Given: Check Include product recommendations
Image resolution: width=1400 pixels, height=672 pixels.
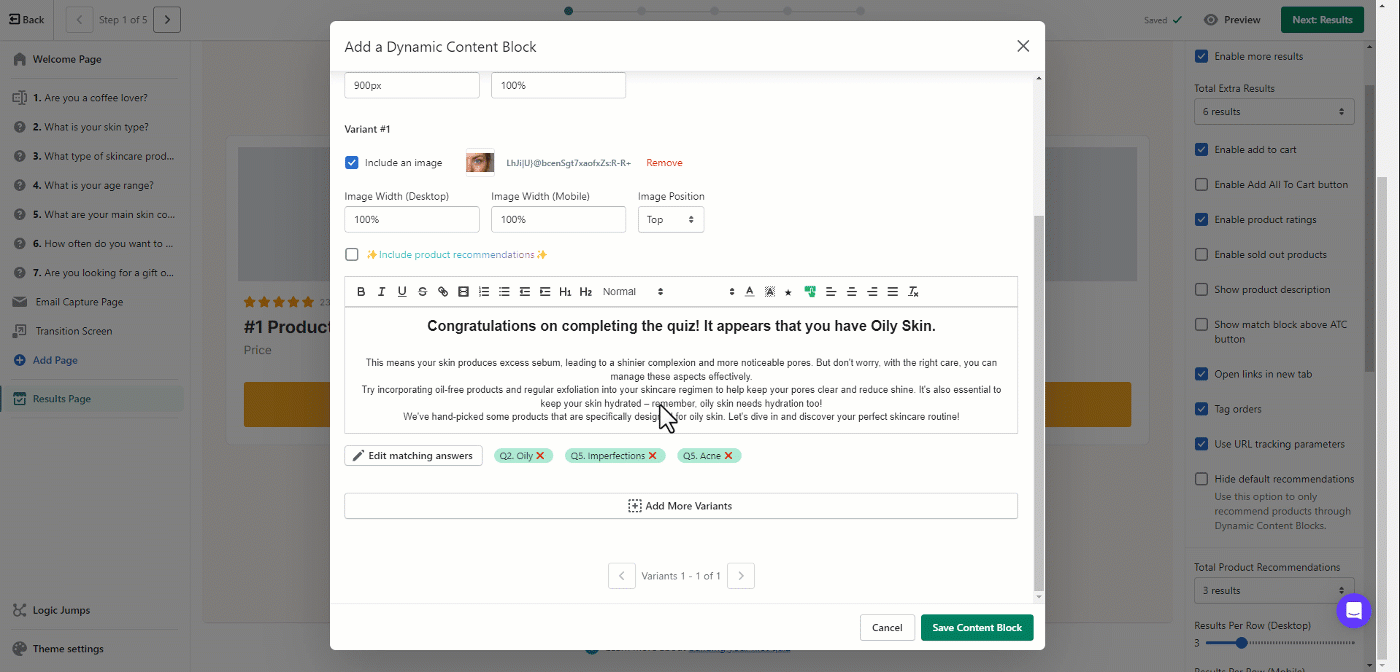Looking at the screenshot, I should click(352, 255).
